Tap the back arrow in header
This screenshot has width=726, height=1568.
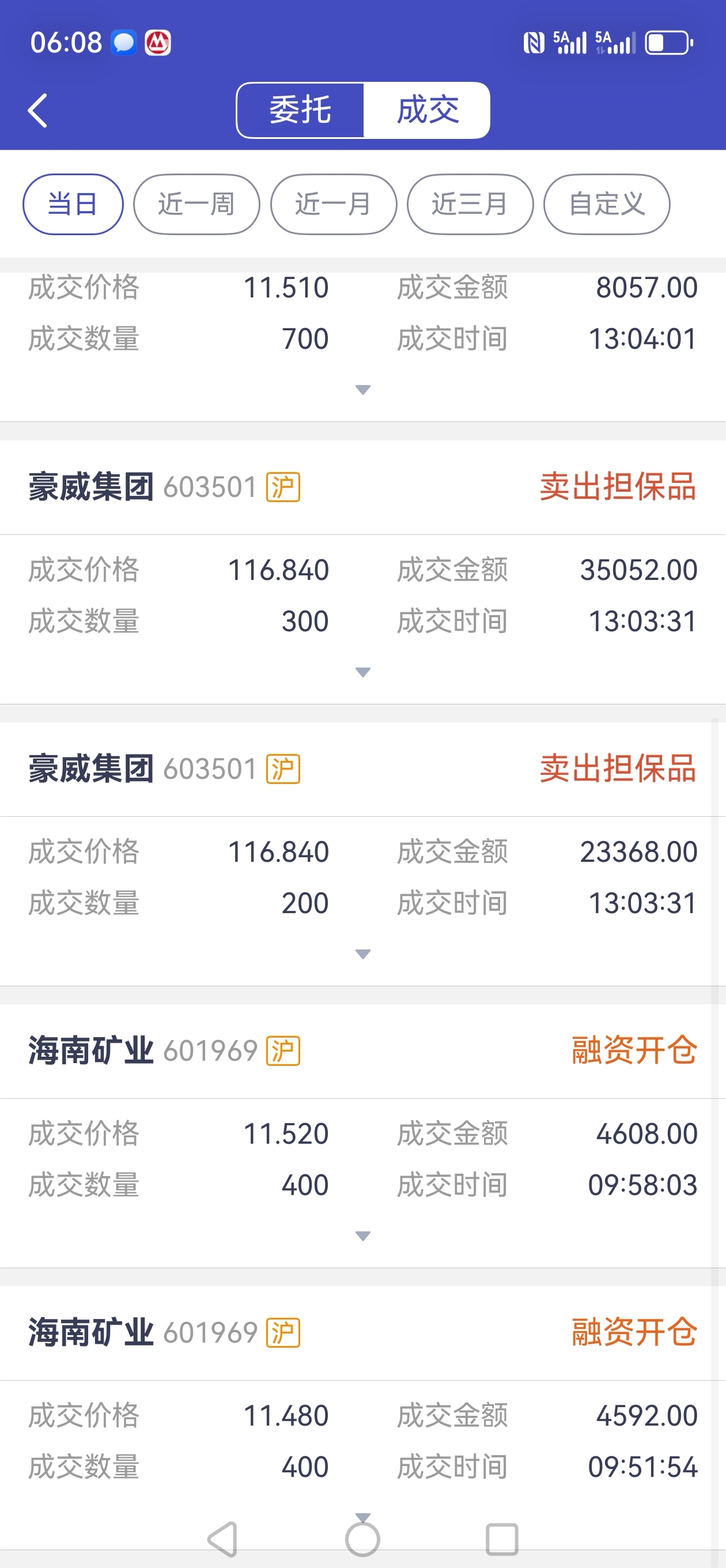tap(37, 111)
